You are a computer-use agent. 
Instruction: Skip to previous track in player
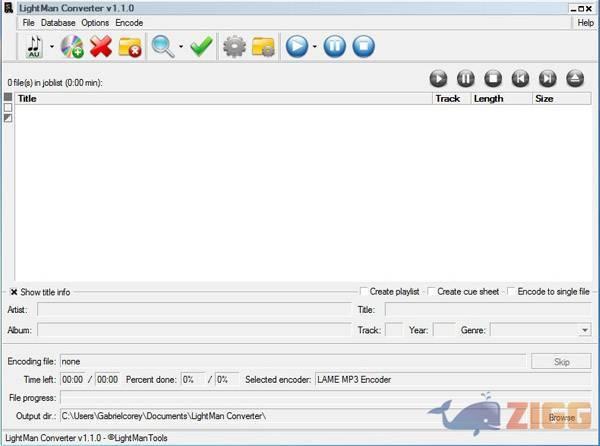pos(520,79)
